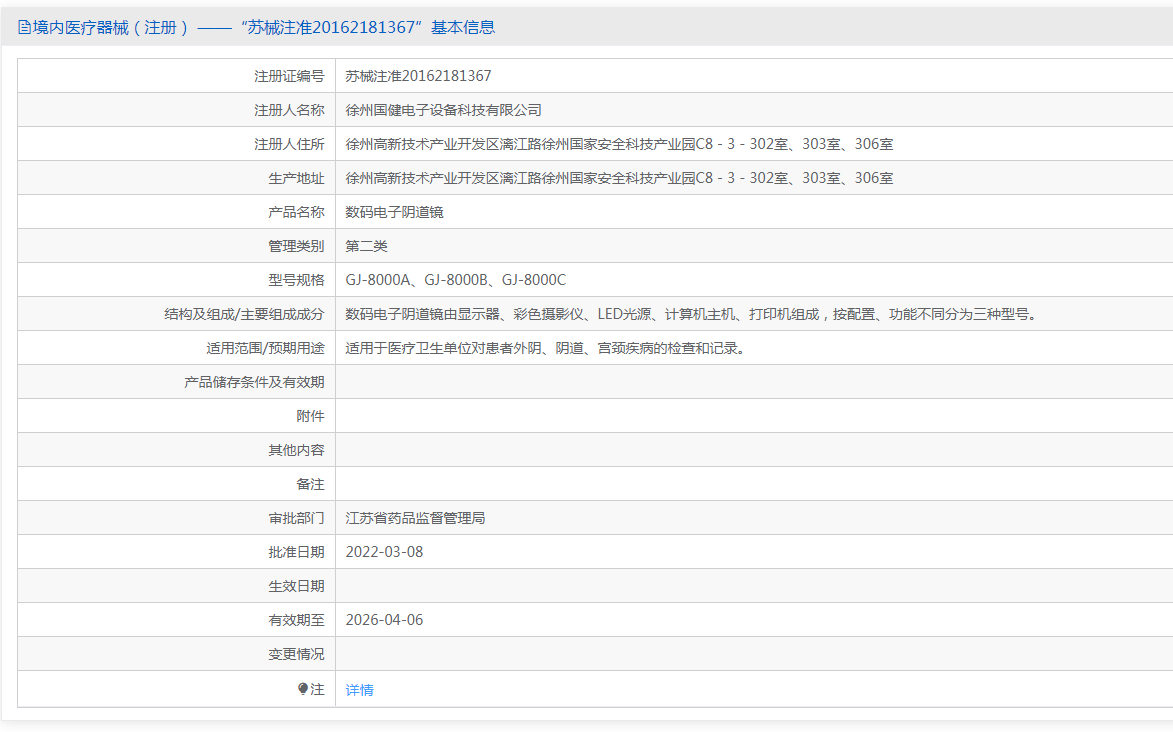Select the 注册证编号 row value 苏械注准20162181367
Image resolution: width=1173 pixels, height=732 pixels.
click(x=418, y=76)
